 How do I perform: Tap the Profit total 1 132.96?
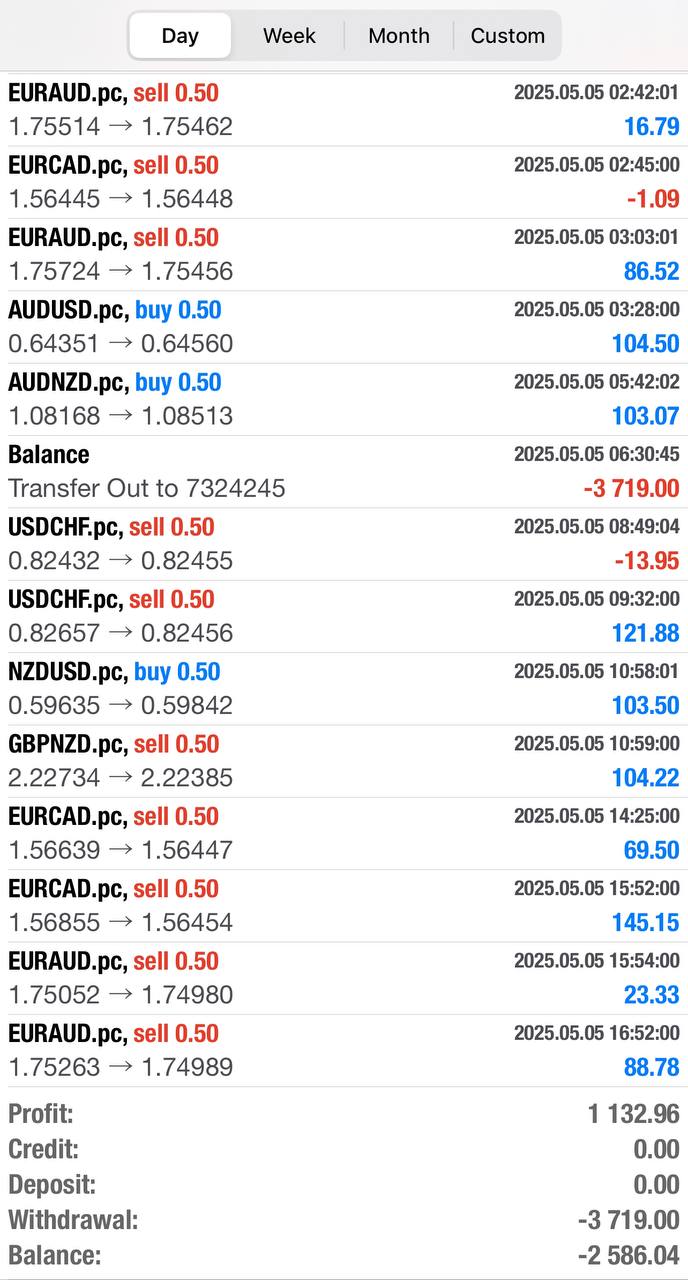coord(633,1114)
